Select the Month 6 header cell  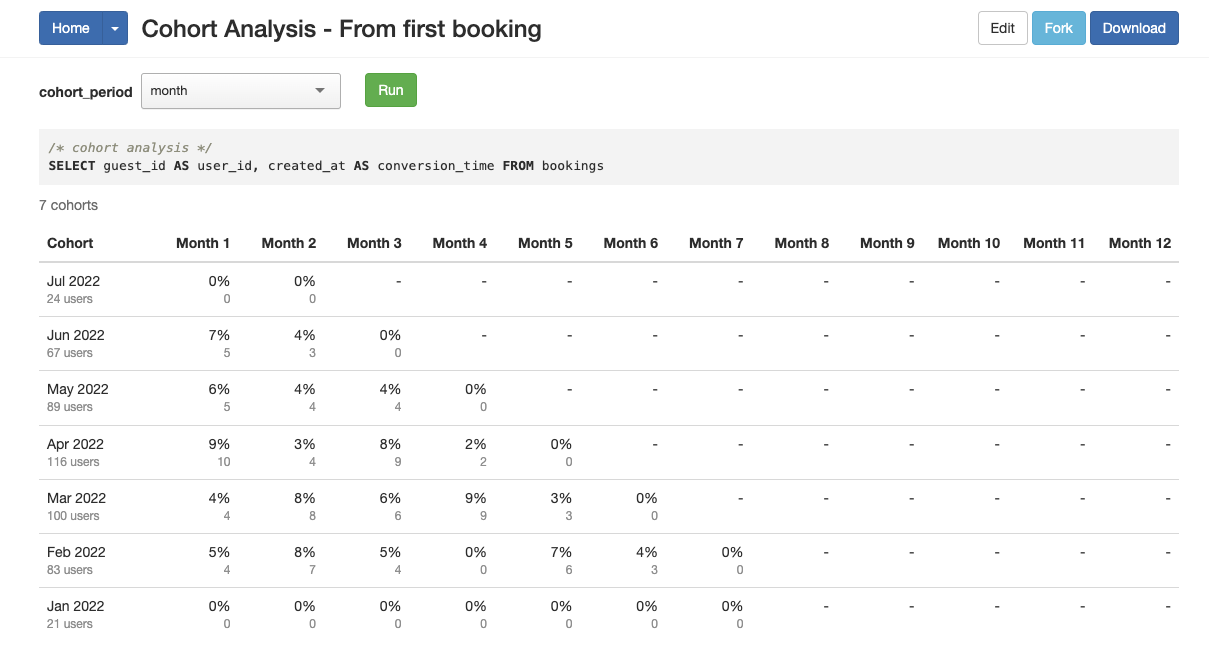(x=630, y=243)
